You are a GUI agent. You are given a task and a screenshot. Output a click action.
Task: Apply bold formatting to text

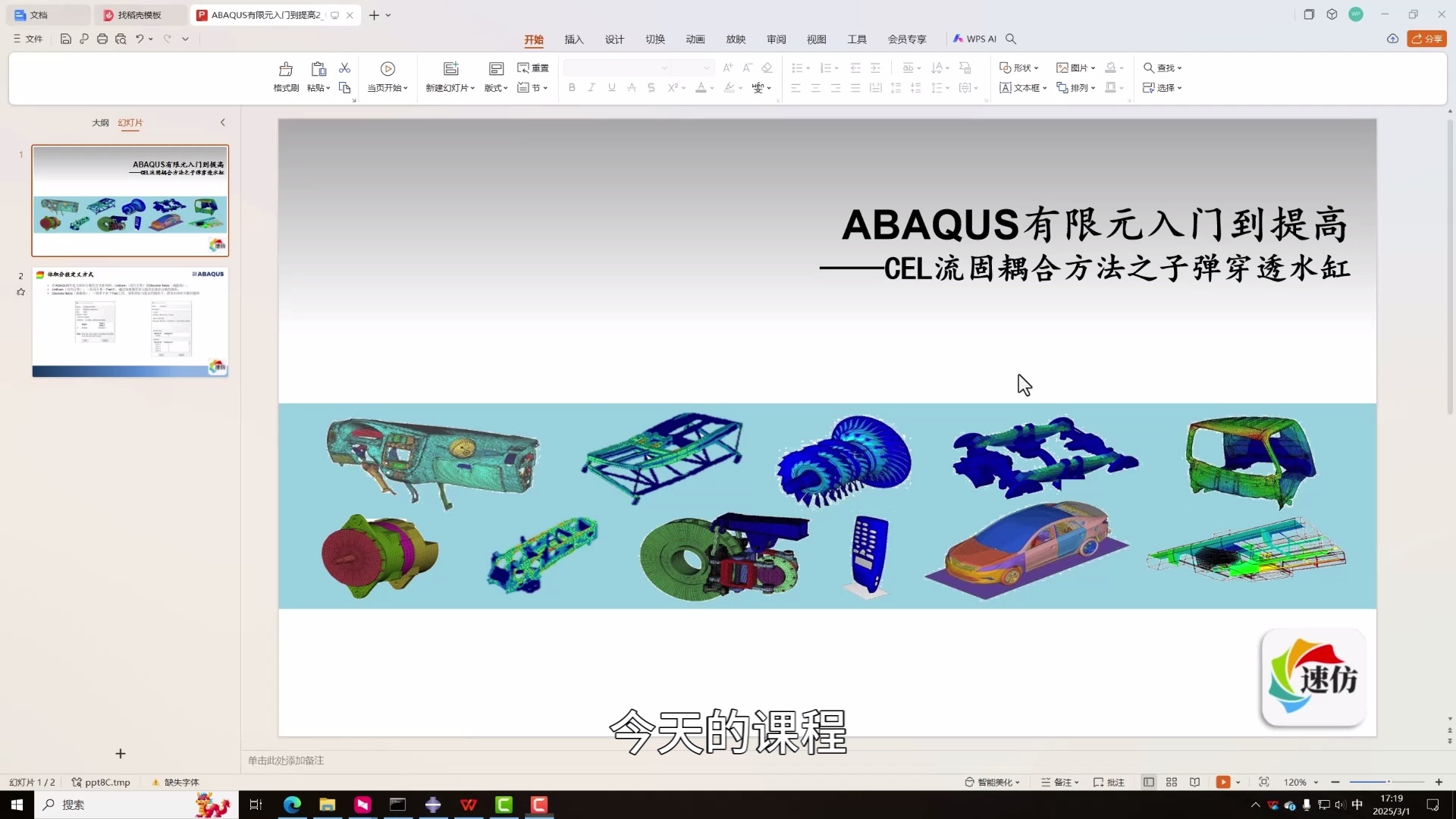coord(571,88)
